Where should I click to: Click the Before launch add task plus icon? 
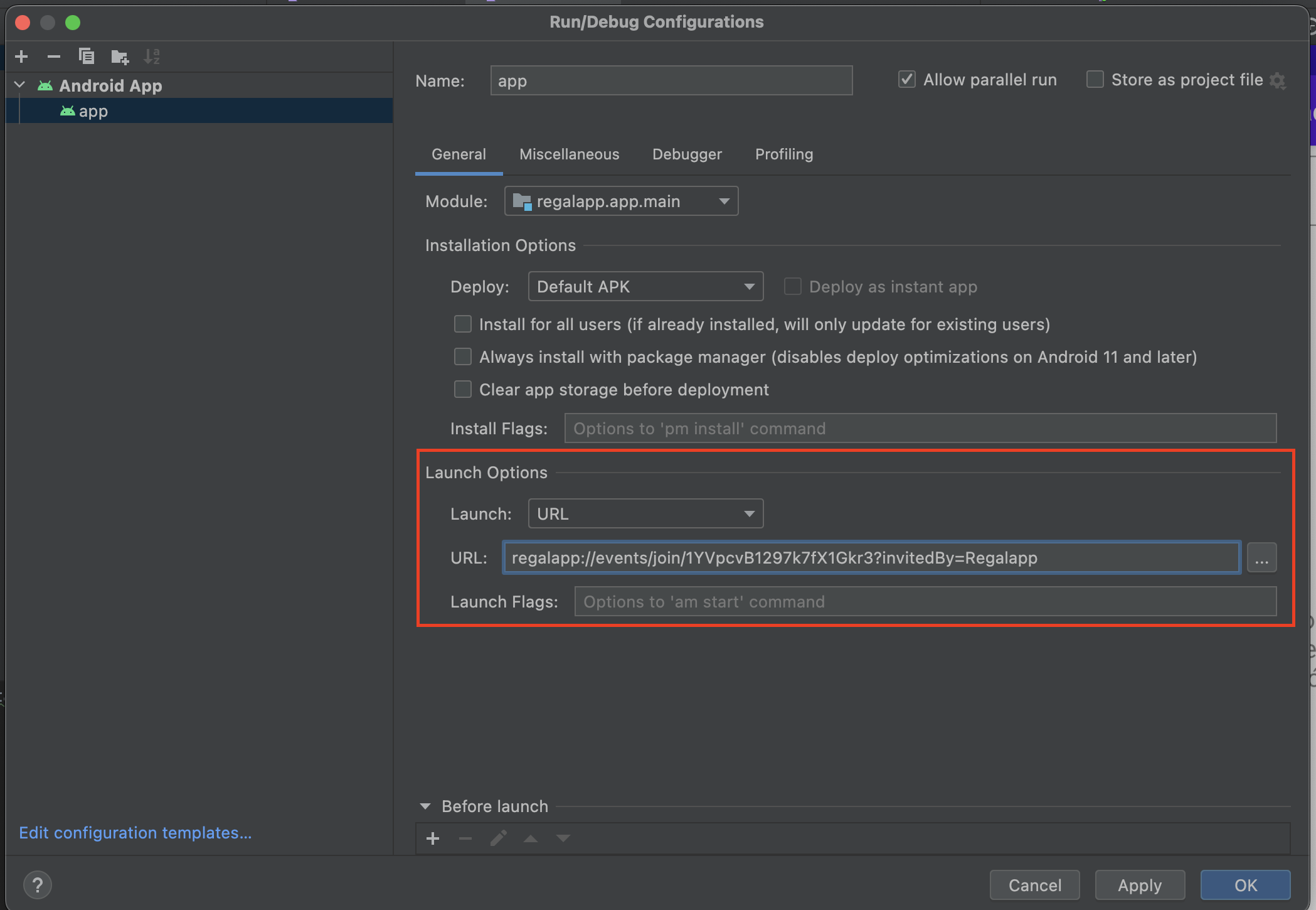432,838
